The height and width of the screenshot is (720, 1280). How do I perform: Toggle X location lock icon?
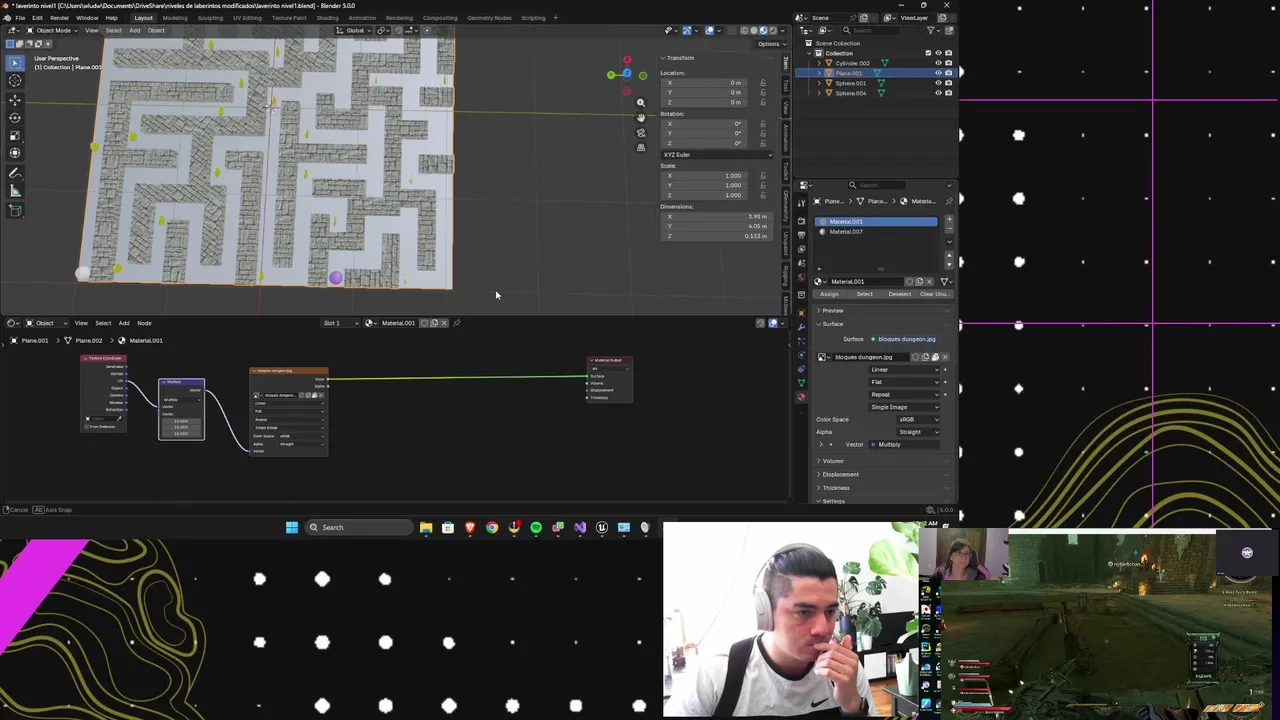[763, 83]
